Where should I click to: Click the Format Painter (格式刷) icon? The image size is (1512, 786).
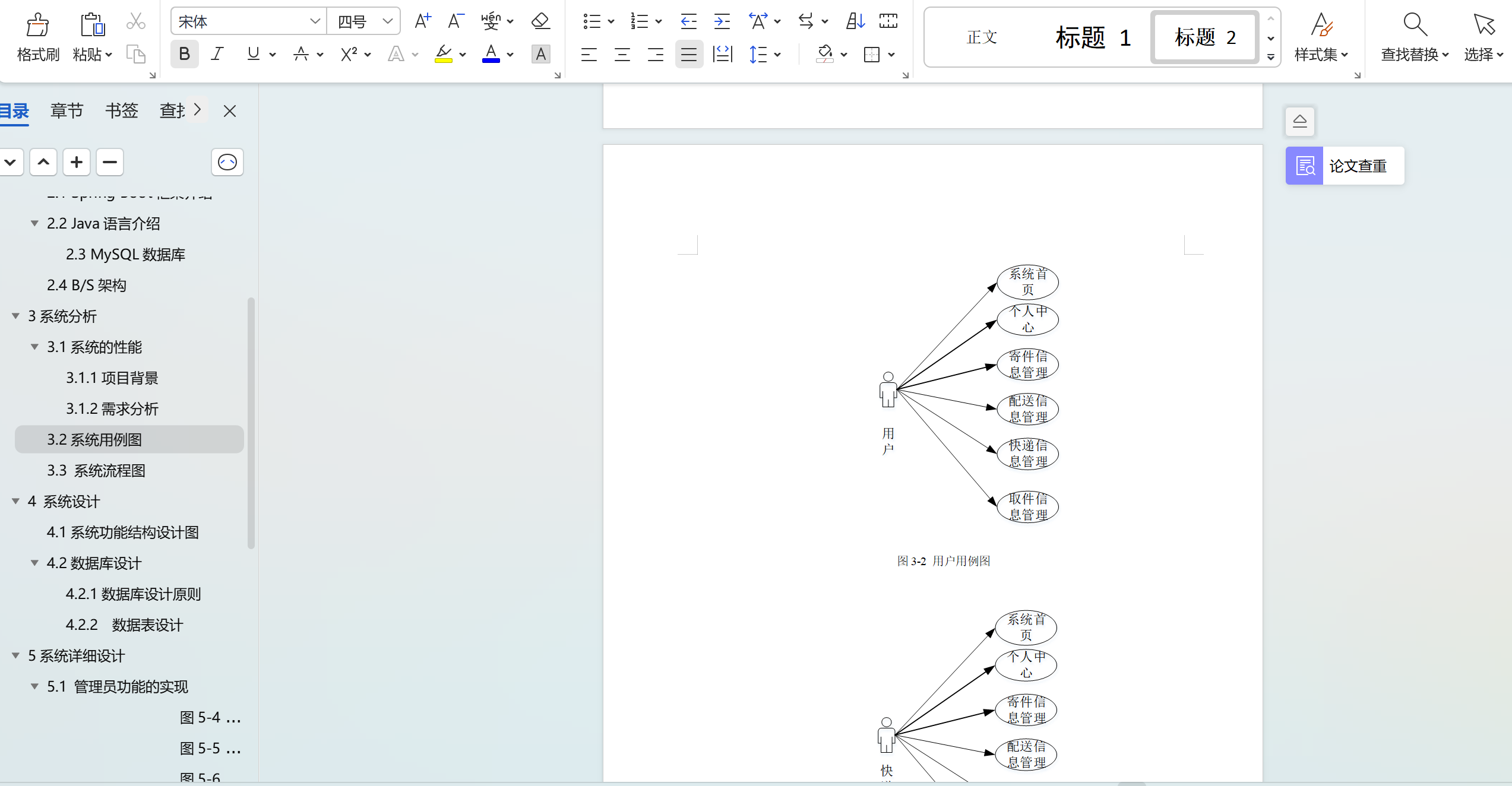coord(37,25)
